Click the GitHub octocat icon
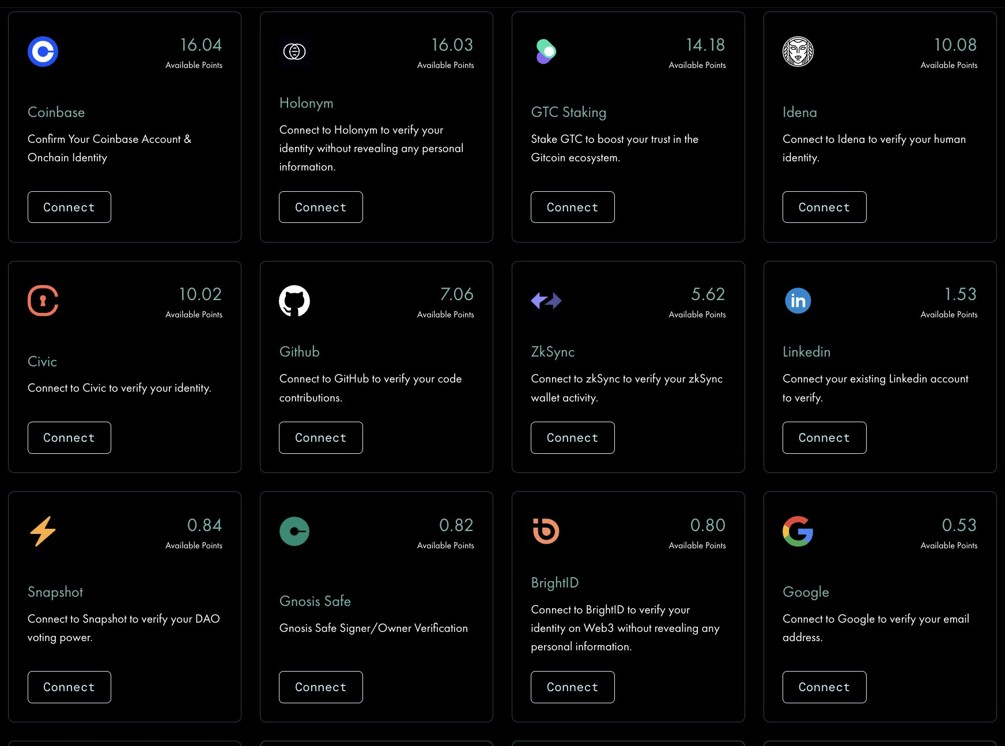The width and height of the screenshot is (1005, 746). pos(294,301)
